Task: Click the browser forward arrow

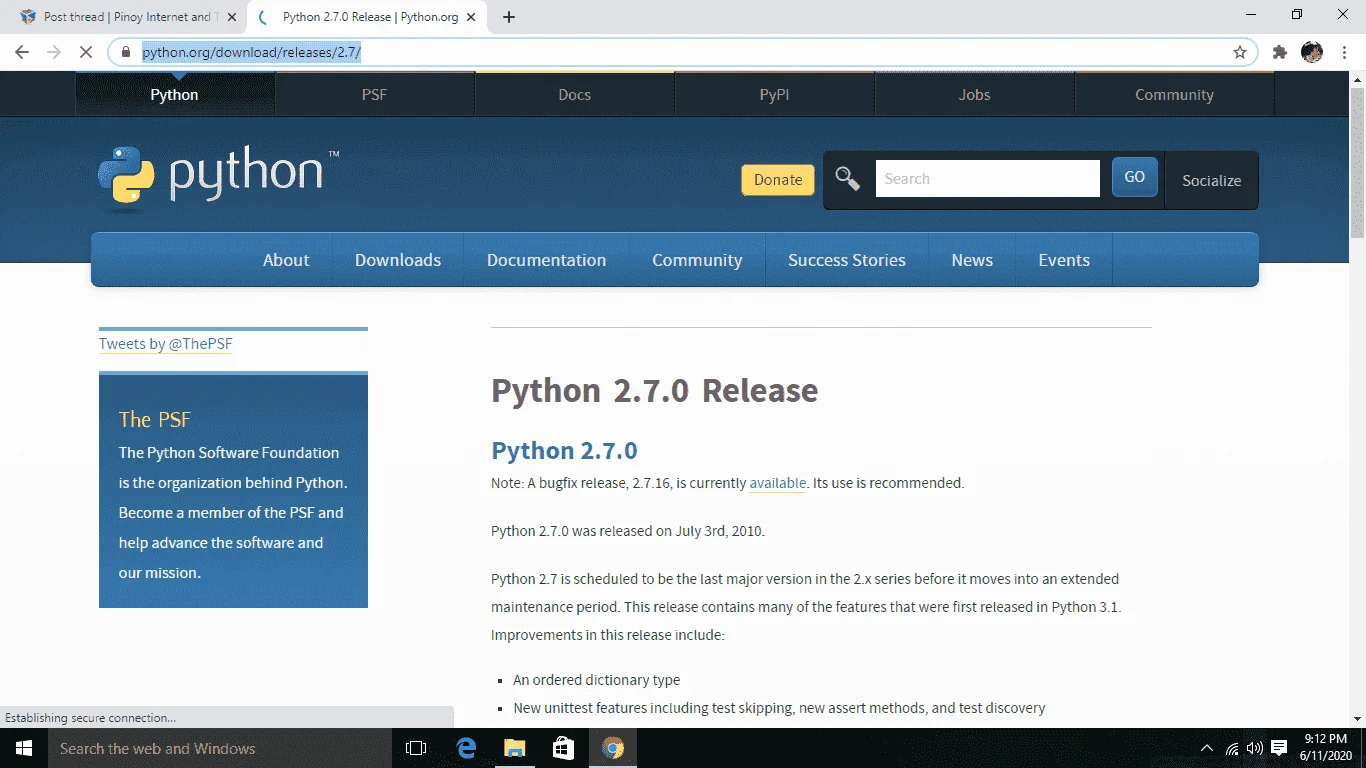Action: tap(54, 52)
